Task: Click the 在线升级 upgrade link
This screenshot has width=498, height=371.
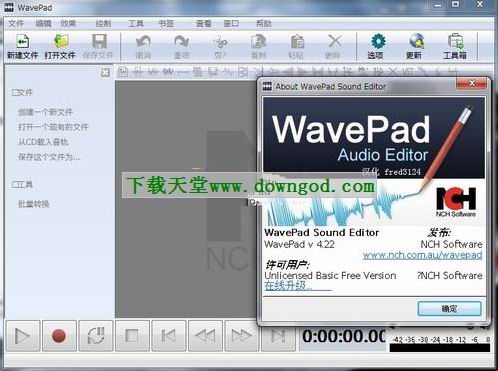Action: pyautogui.click(x=288, y=286)
